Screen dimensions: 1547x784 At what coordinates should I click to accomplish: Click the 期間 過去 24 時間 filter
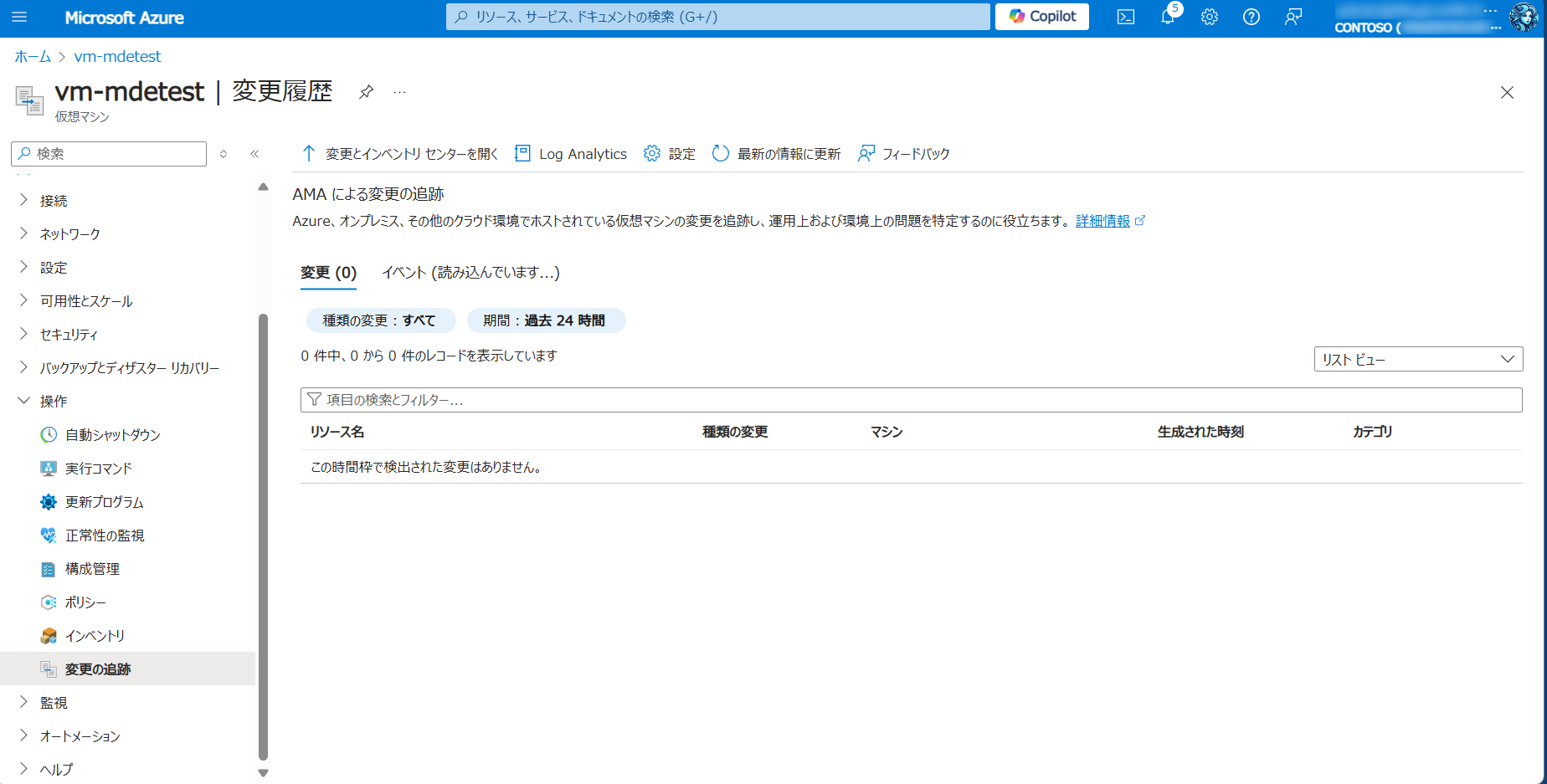(546, 320)
